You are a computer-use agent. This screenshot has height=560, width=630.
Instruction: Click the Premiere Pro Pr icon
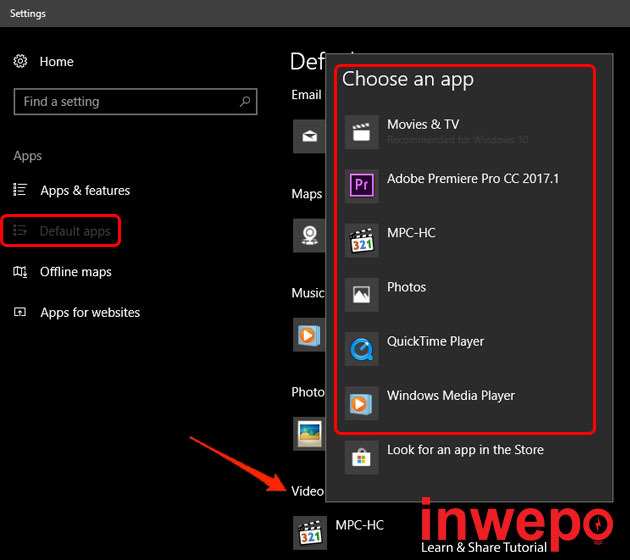362,186
